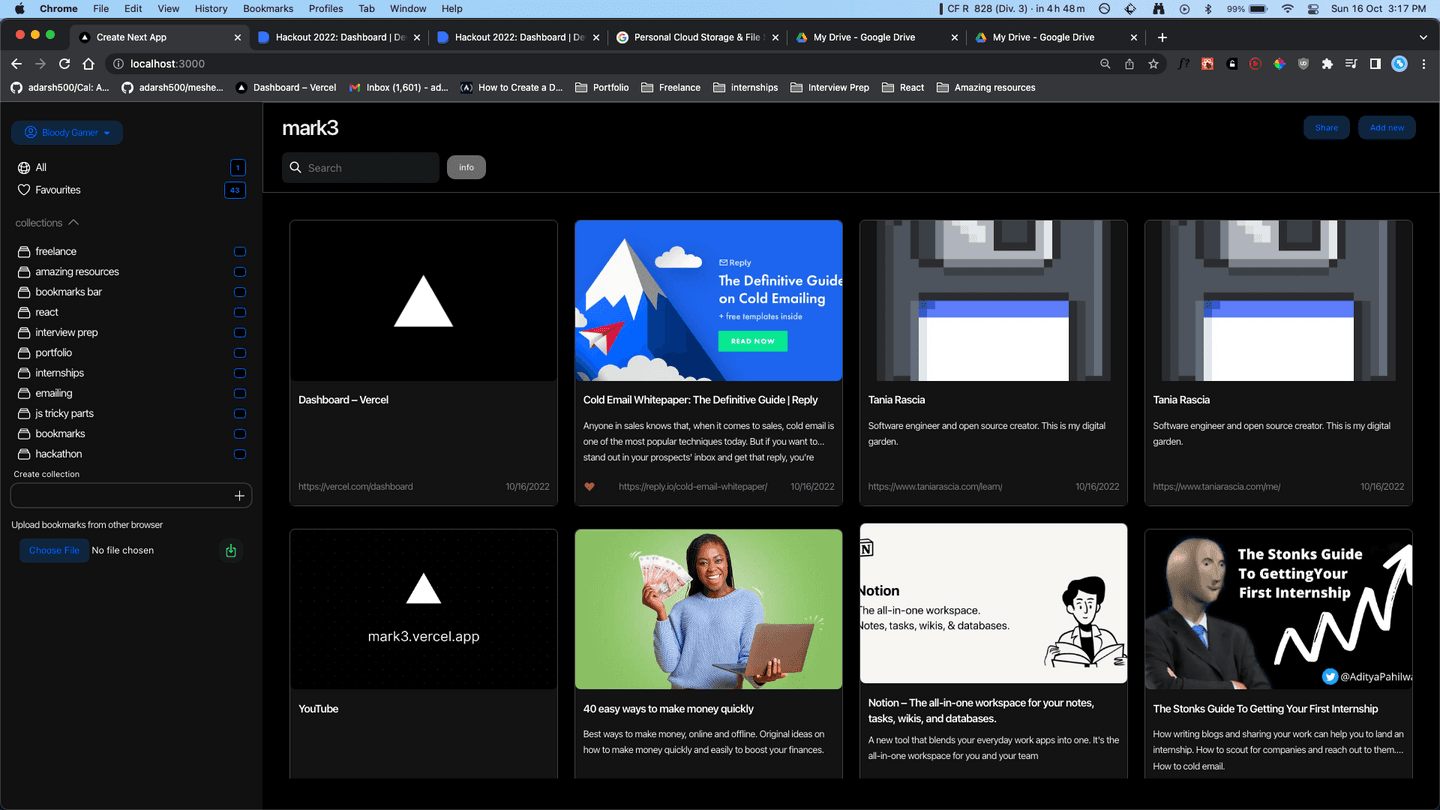
Task: Click the Add new button
Action: tap(1386, 127)
